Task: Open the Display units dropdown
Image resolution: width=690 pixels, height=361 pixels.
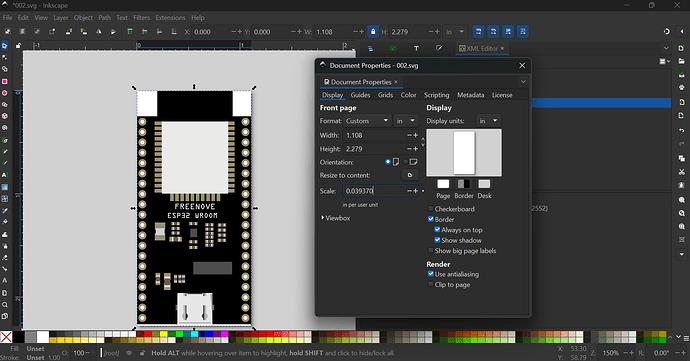Action: tap(488, 121)
